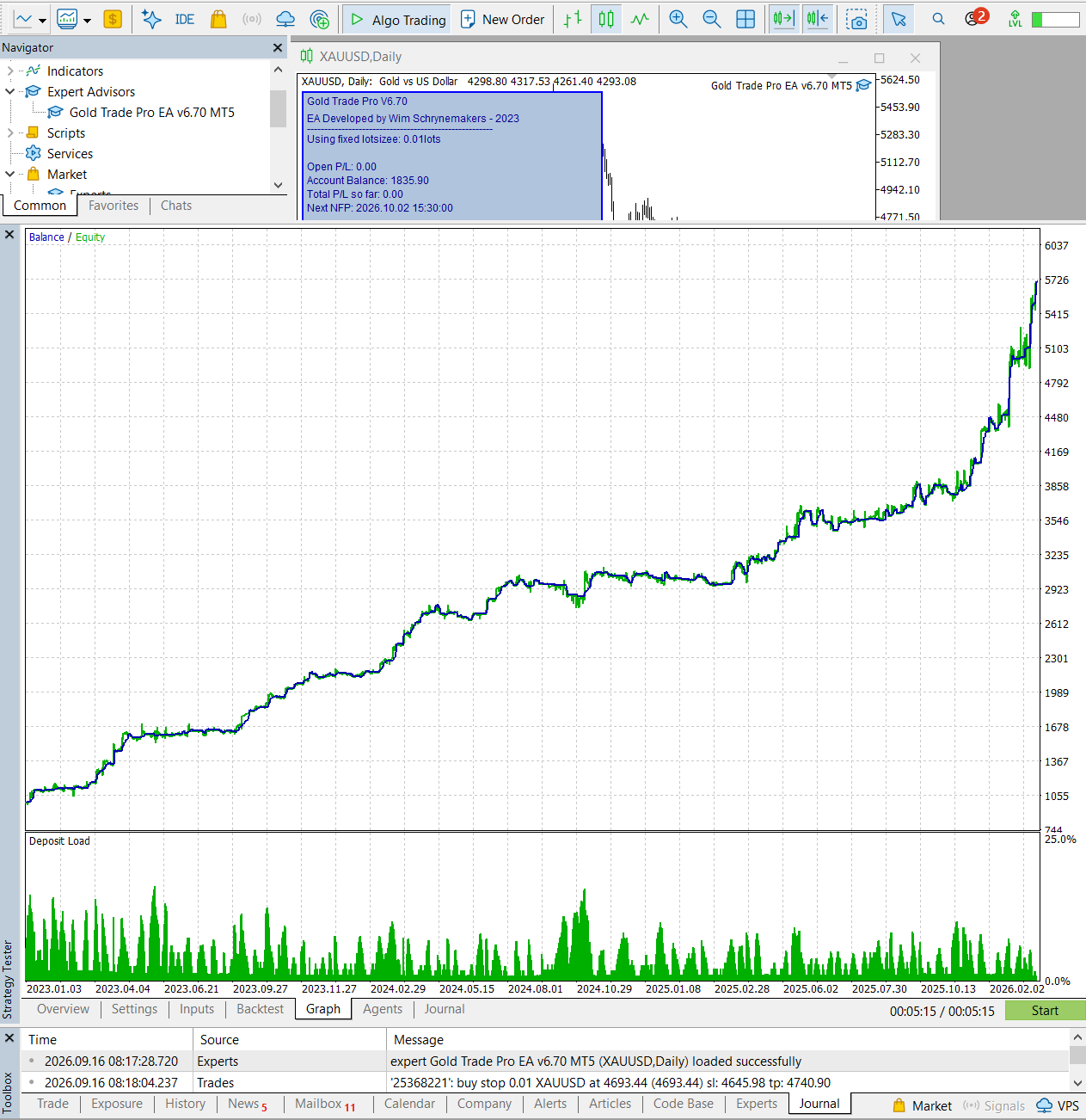Open Market from the status bar
This screenshot has width=1086, height=1120.
coord(922,1105)
